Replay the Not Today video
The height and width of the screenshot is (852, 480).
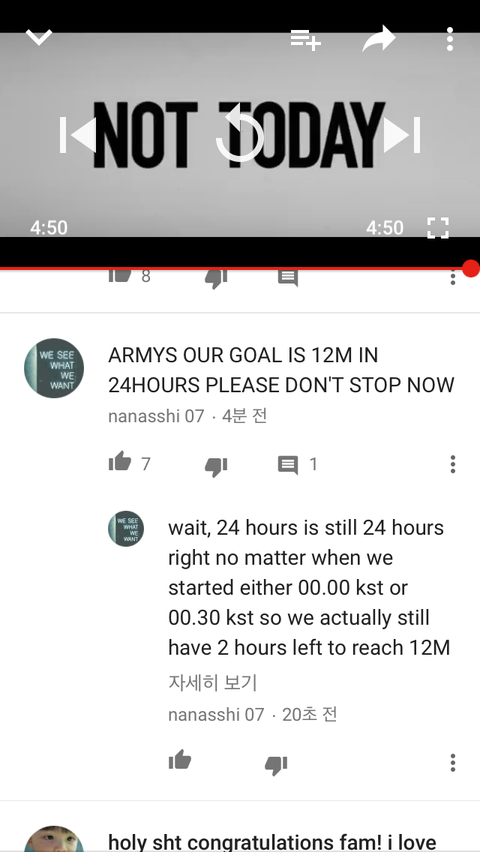point(240,133)
